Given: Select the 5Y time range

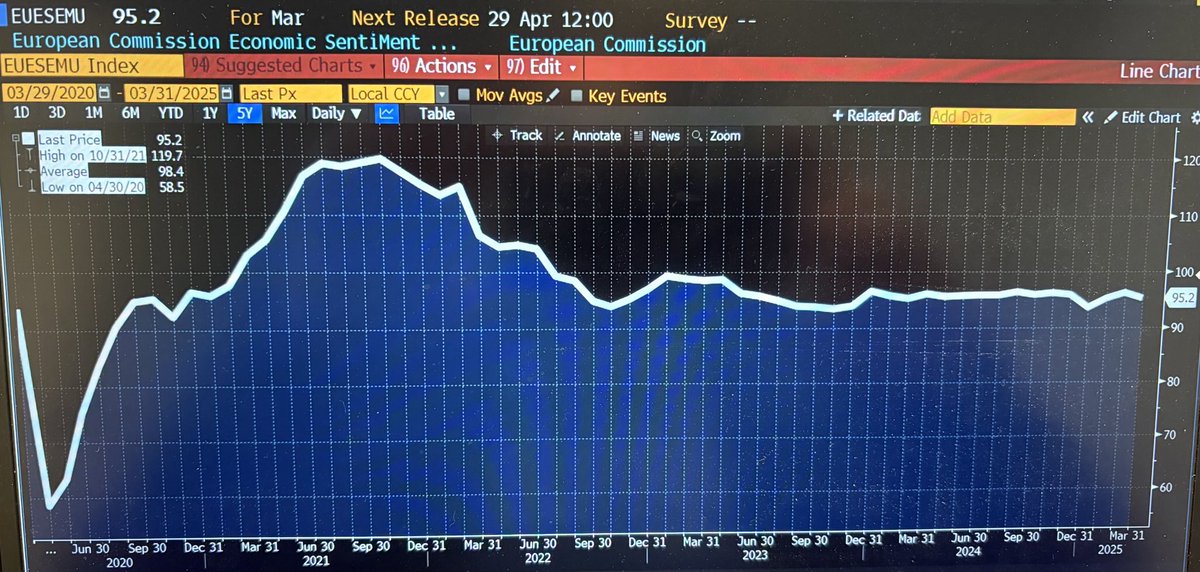Looking at the screenshot, I should tap(245, 113).
